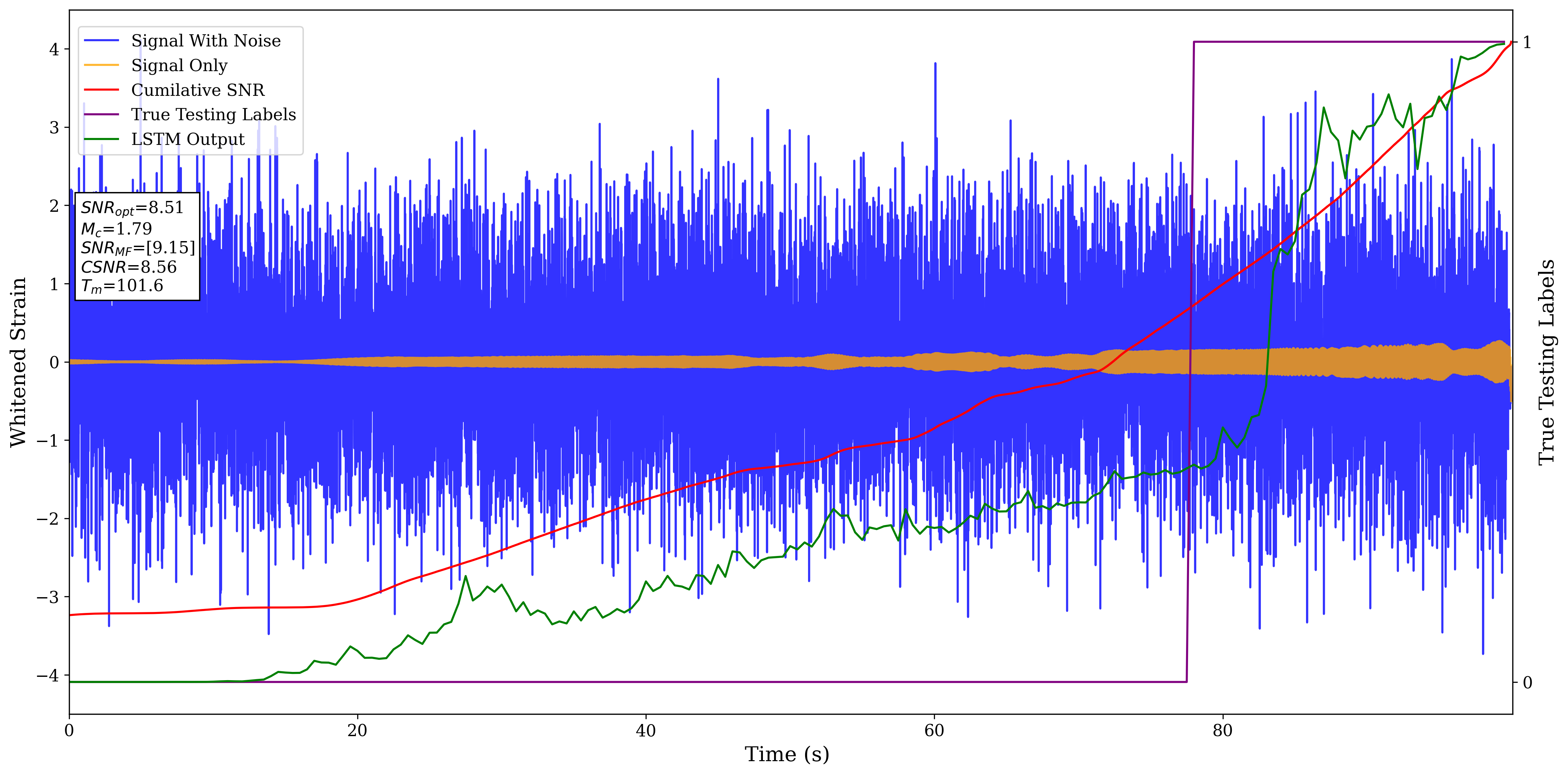Click the SNRopt=8.51 annotation line
Screen dimensions: 1568x775
(x=132, y=208)
